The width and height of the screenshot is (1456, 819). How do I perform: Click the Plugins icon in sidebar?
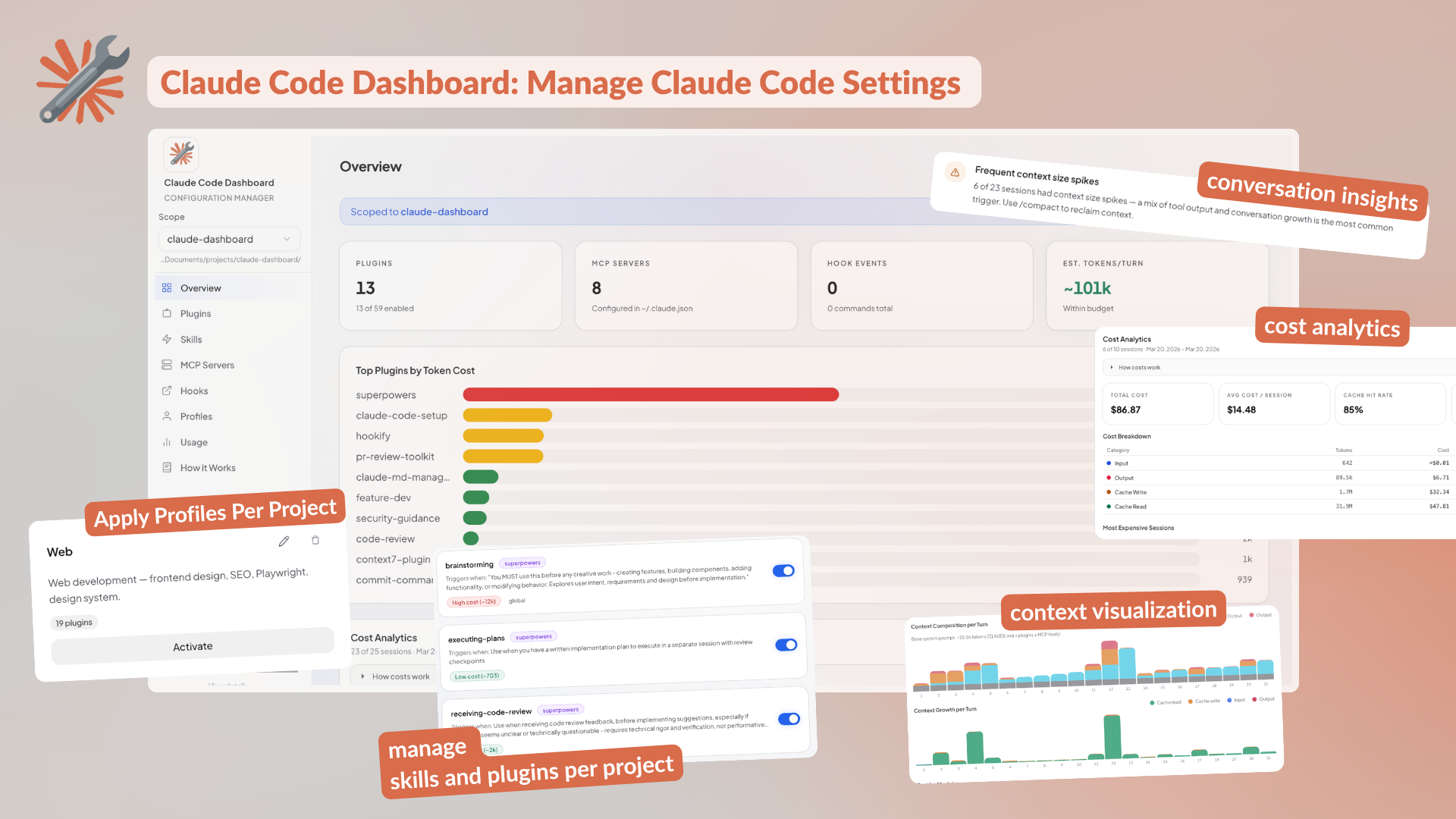tap(167, 313)
